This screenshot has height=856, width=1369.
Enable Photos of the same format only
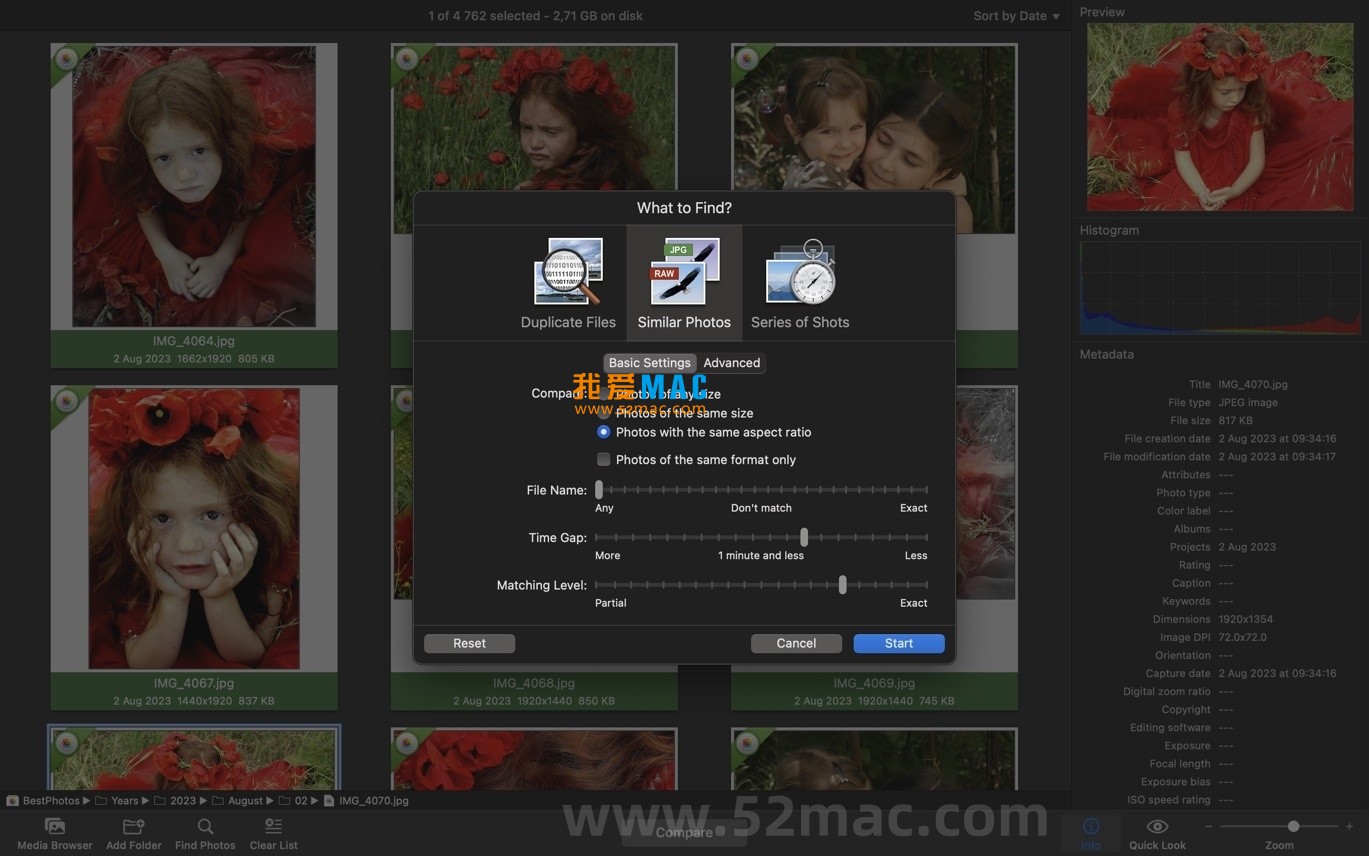click(x=604, y=459)
